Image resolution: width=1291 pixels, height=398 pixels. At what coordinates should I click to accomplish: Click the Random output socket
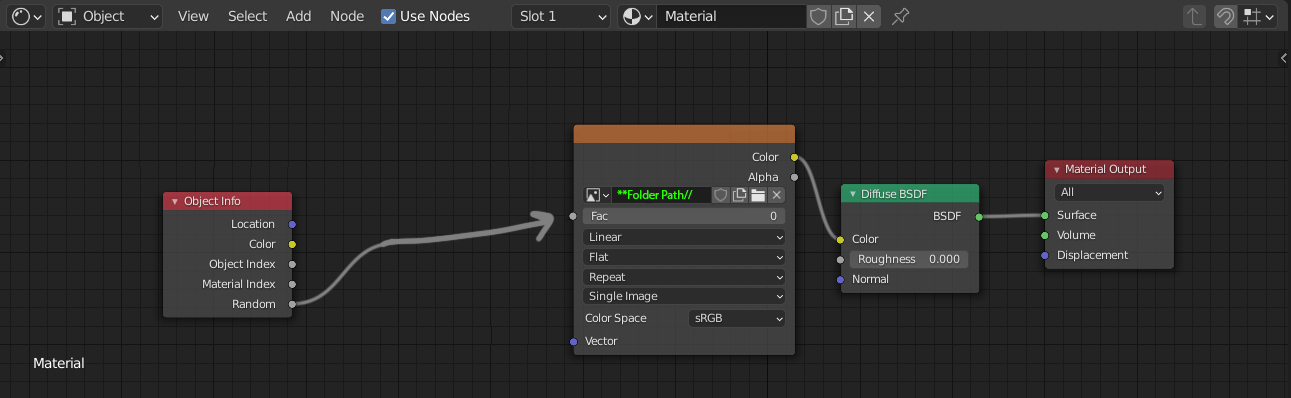click(292, 304)
